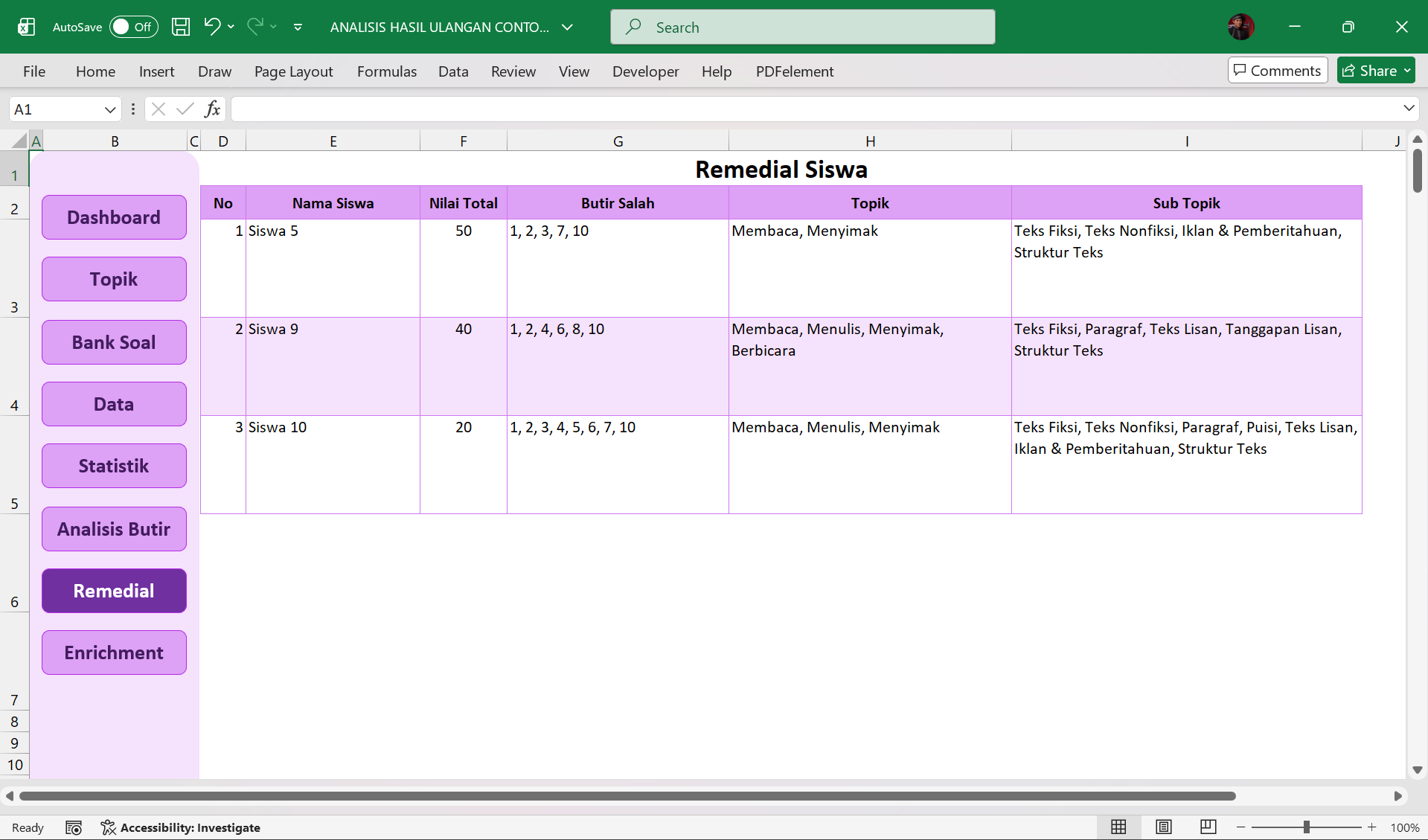Click the macro recording icon in status bar
The height and width of the screenshot is (840, 1428).
(x=73, y=827)
